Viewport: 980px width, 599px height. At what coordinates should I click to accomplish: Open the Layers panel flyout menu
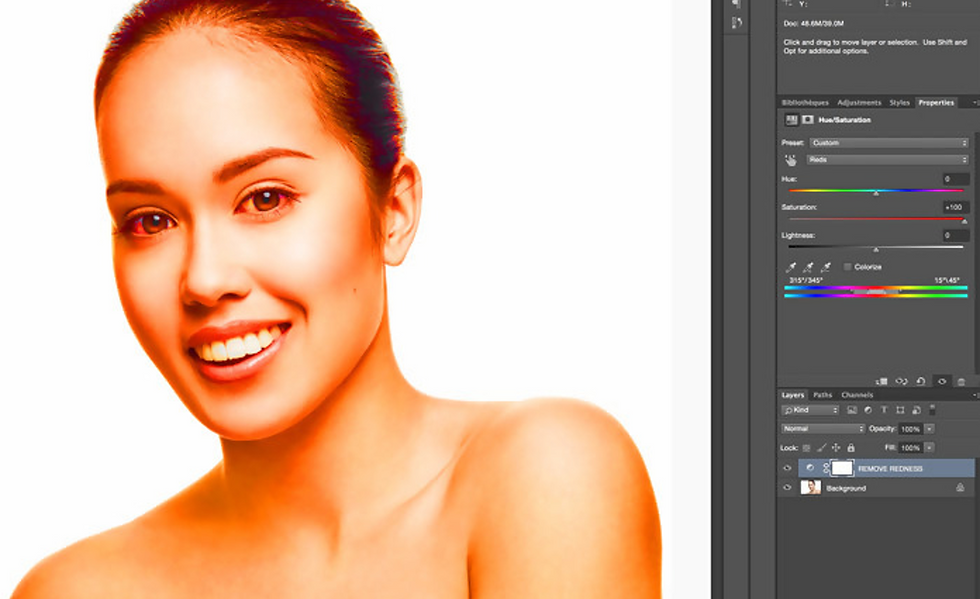tap(975, 395)
